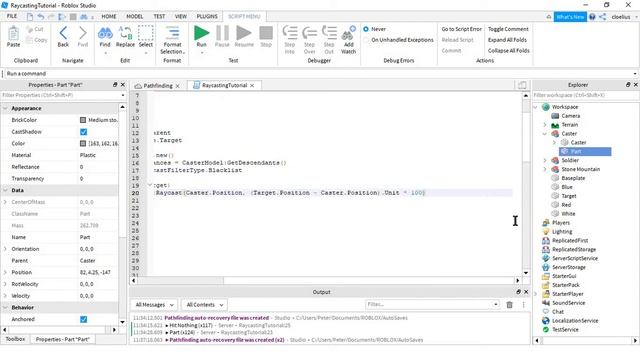Click the share icon near username
Screen dimensions: 640x360
coord(602,17)
